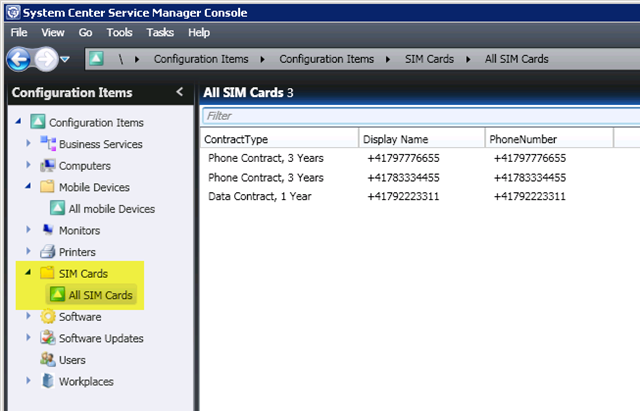This screenshot has width=640, height=411.
Task: Click the Computers icon in tree
Action: (47, 166)
